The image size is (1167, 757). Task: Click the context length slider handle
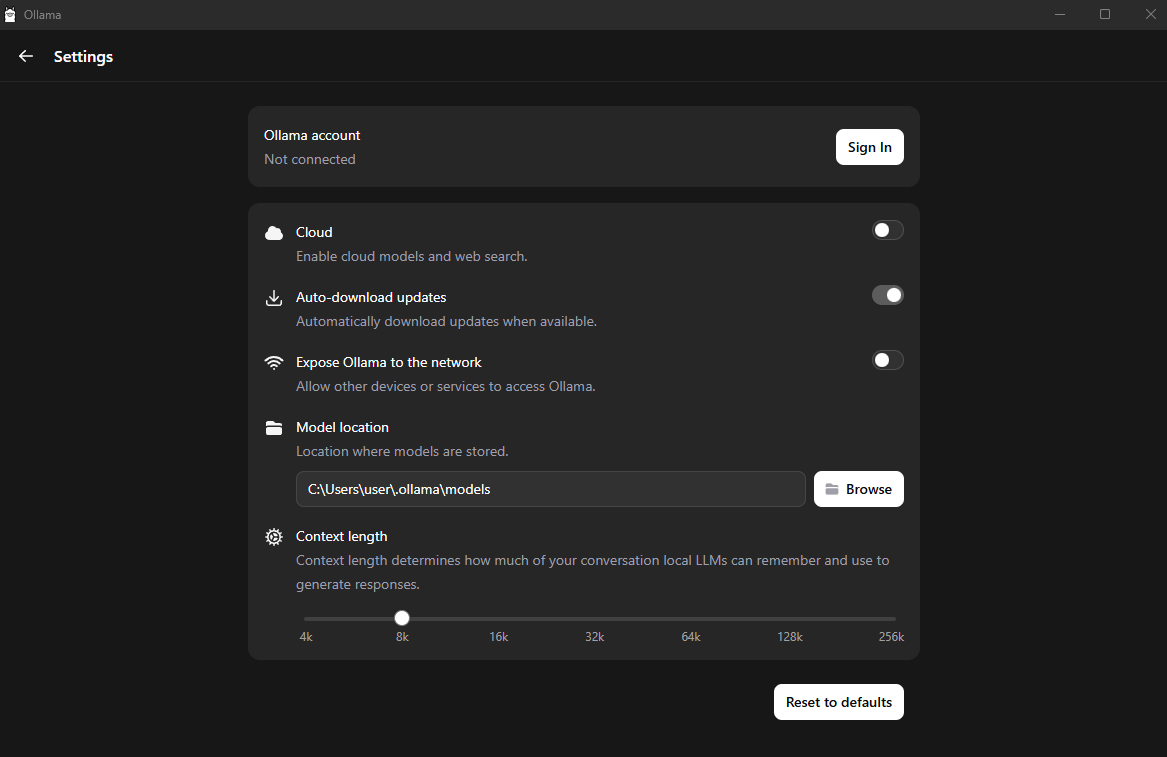click(402, 618)
